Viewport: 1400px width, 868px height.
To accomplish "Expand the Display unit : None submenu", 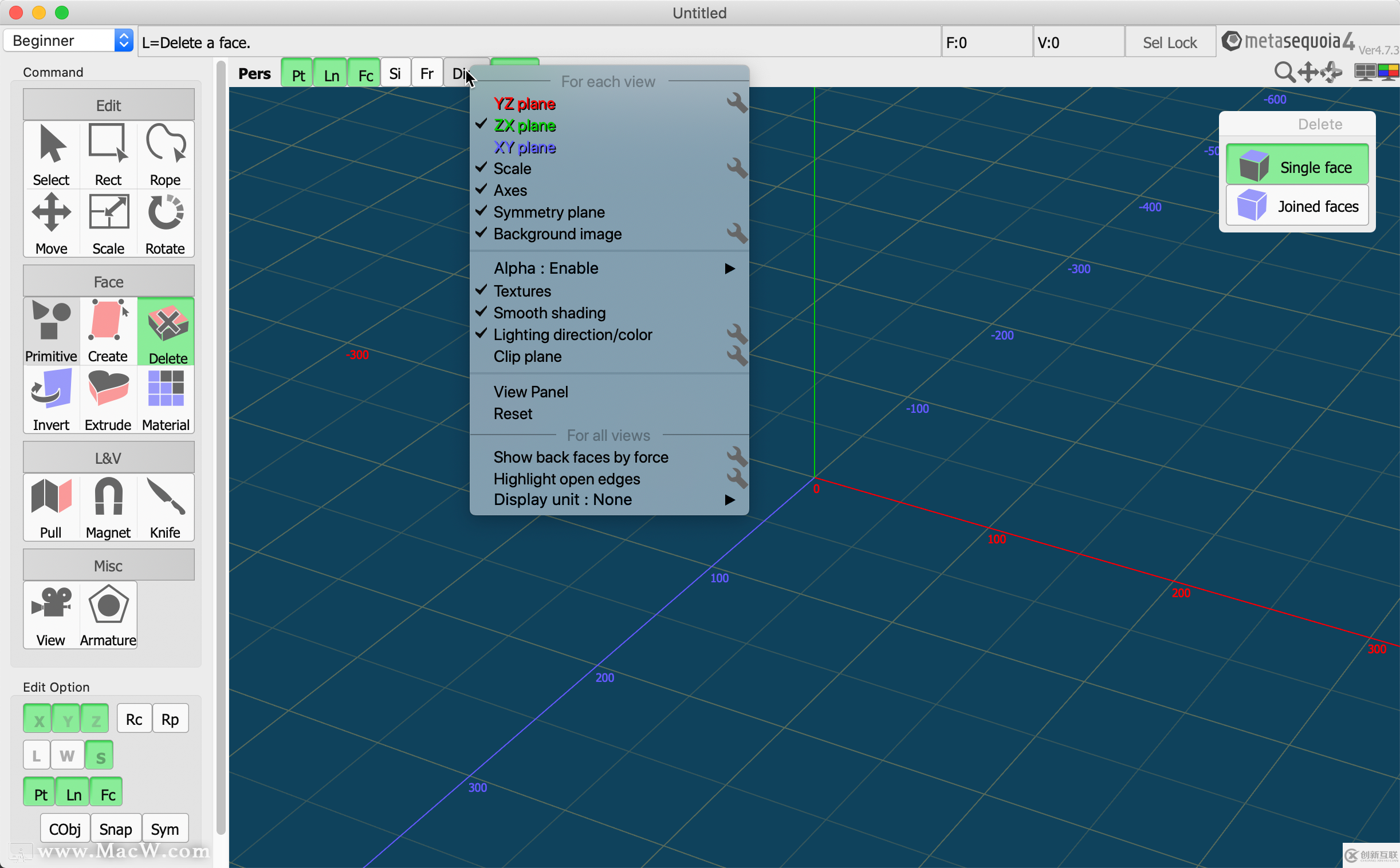I will (609, 499).
